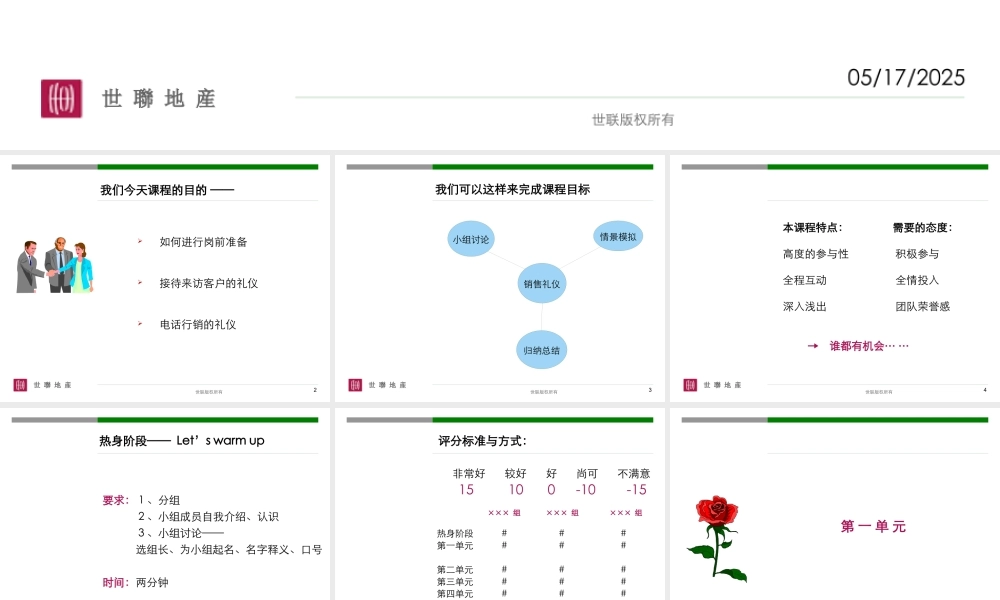Click page number 2 in the slide footer
The height and width of the screenshot is (600, 1000).
(x=315, y=390)
